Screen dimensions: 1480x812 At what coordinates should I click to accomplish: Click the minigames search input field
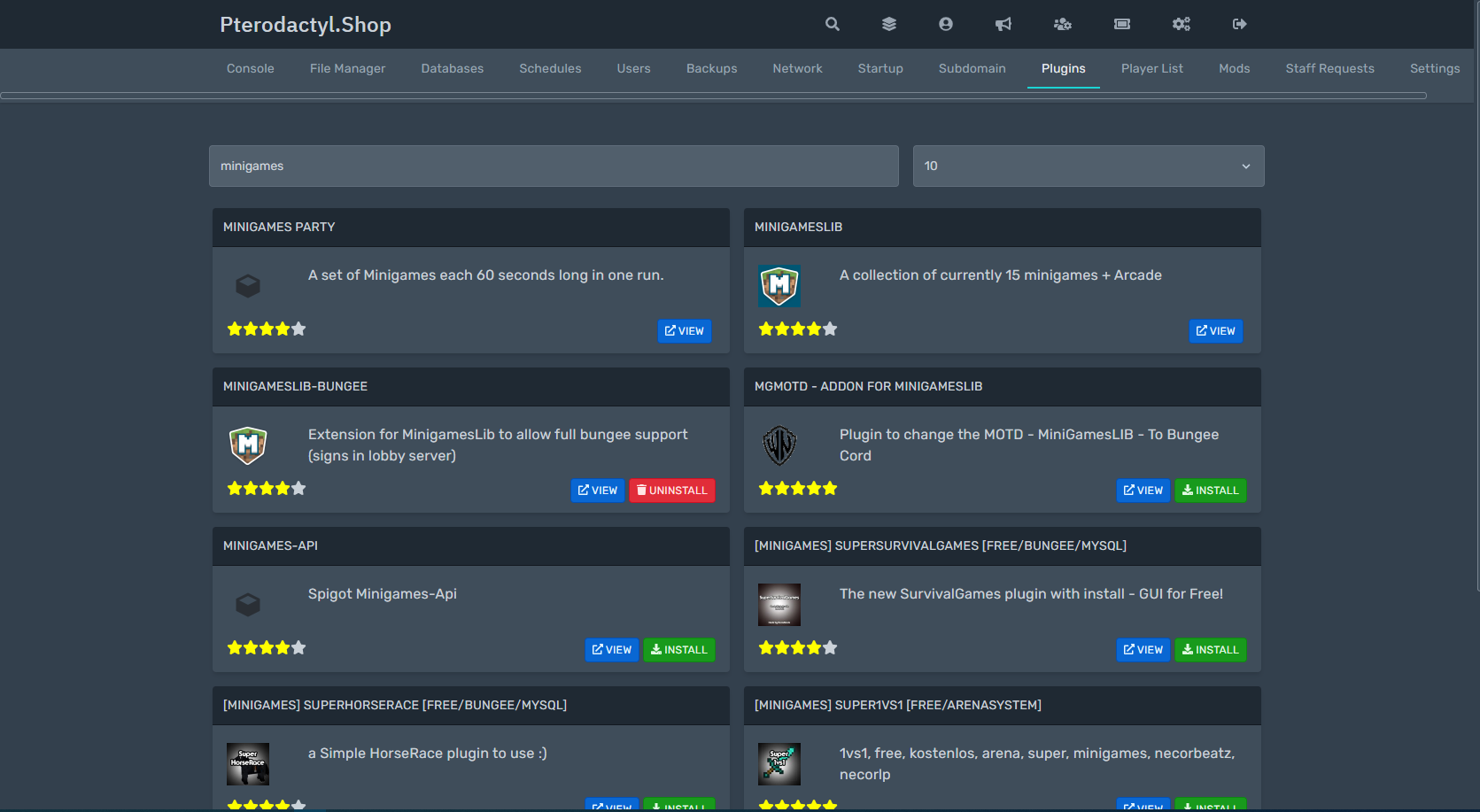click(x=554, y=166)
